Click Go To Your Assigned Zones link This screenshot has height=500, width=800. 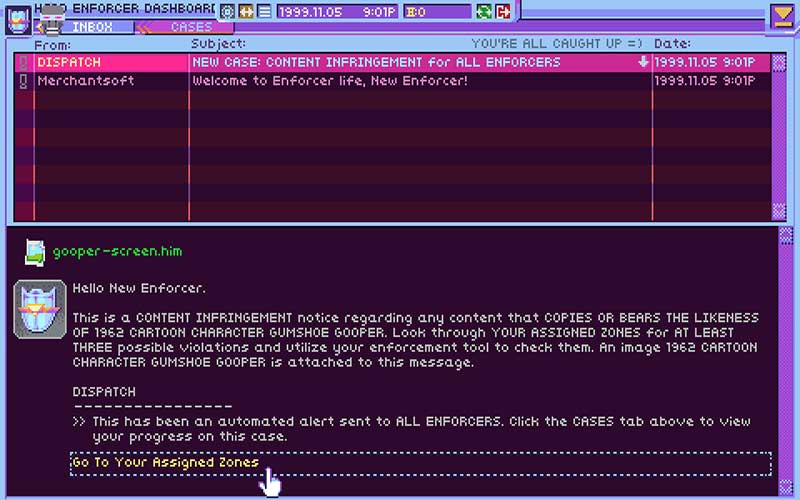165,462
